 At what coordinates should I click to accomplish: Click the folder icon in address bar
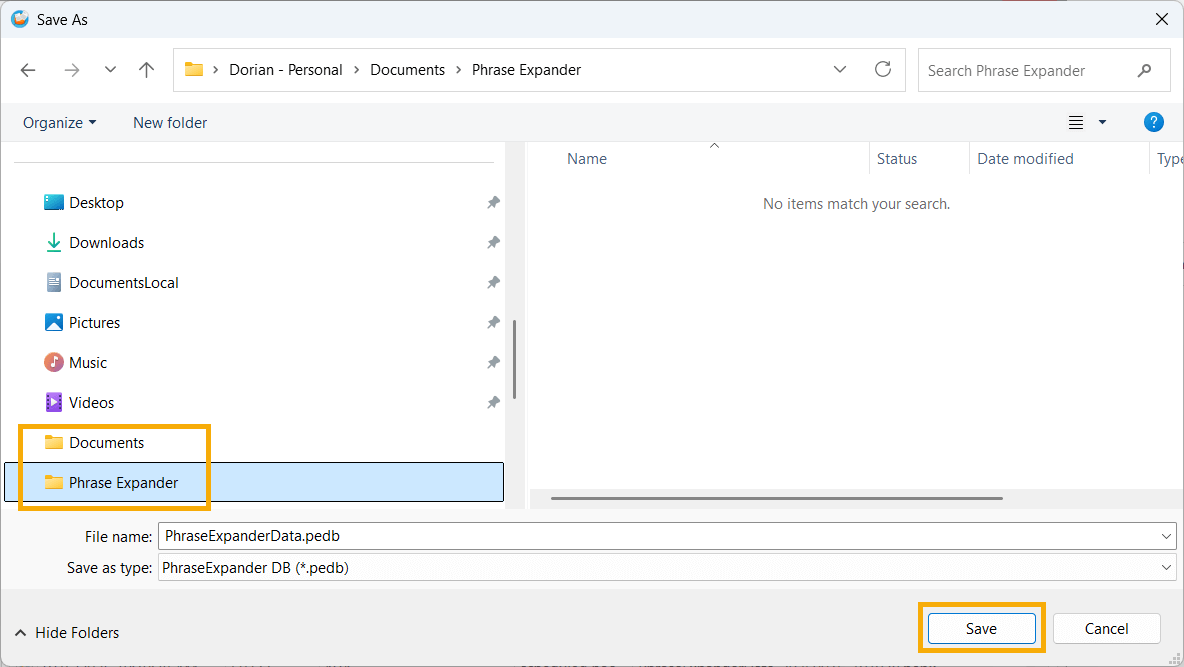click(194, 69)
